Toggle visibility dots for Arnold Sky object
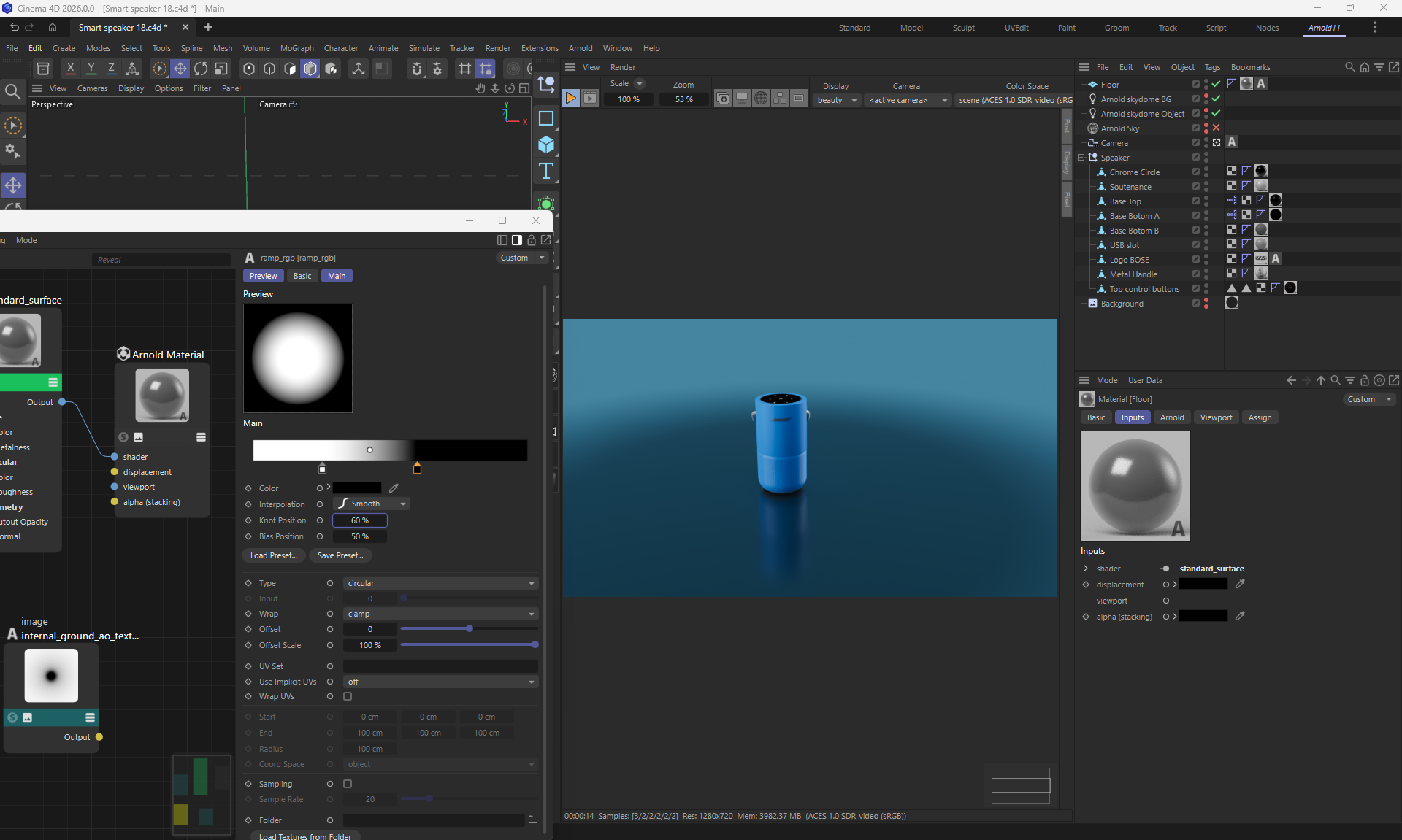The image size is (1402, 840). coord(1206,128)
